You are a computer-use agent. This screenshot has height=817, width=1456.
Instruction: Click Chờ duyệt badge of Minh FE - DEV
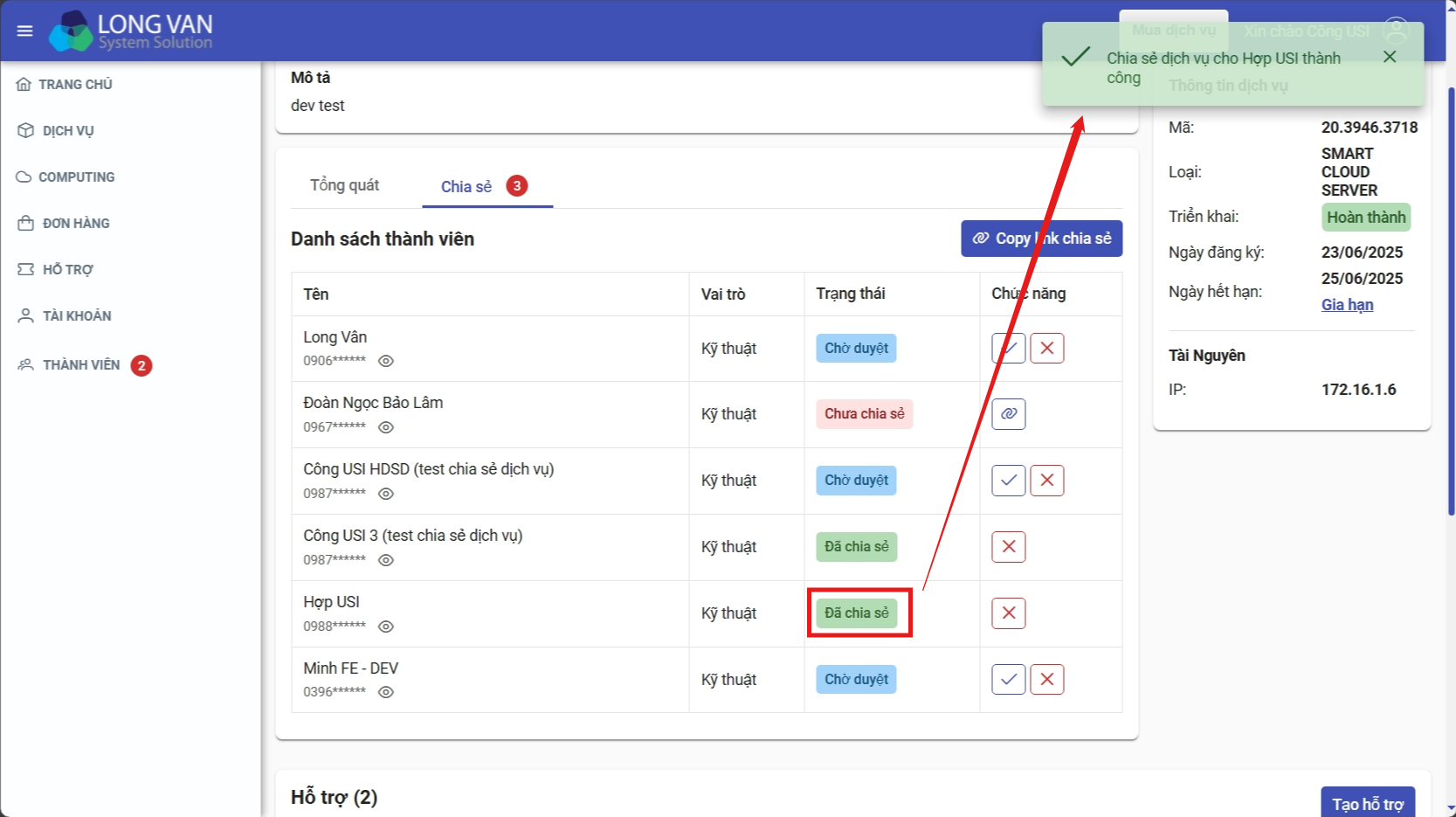click(856, 679)
